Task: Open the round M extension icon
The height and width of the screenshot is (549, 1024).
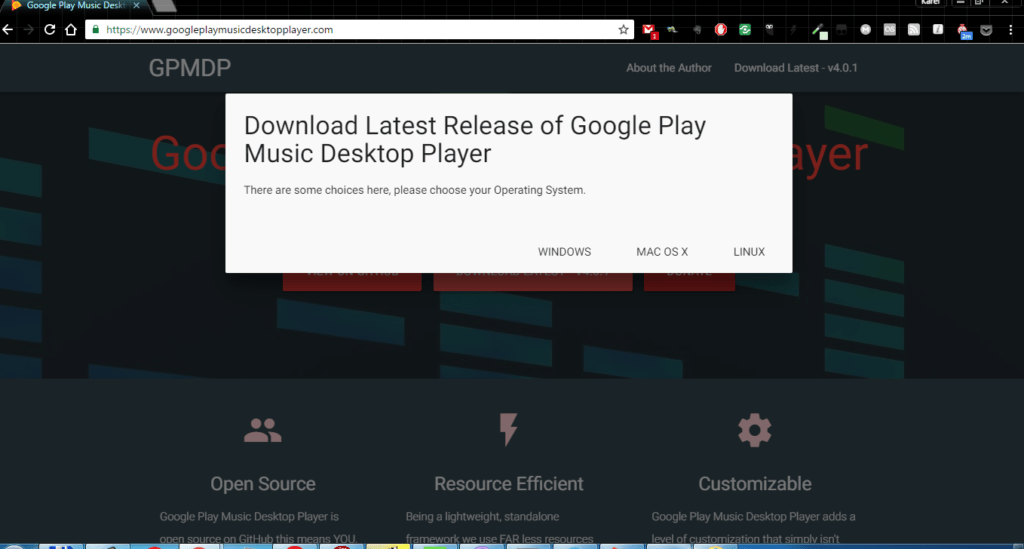Action: 865,29
